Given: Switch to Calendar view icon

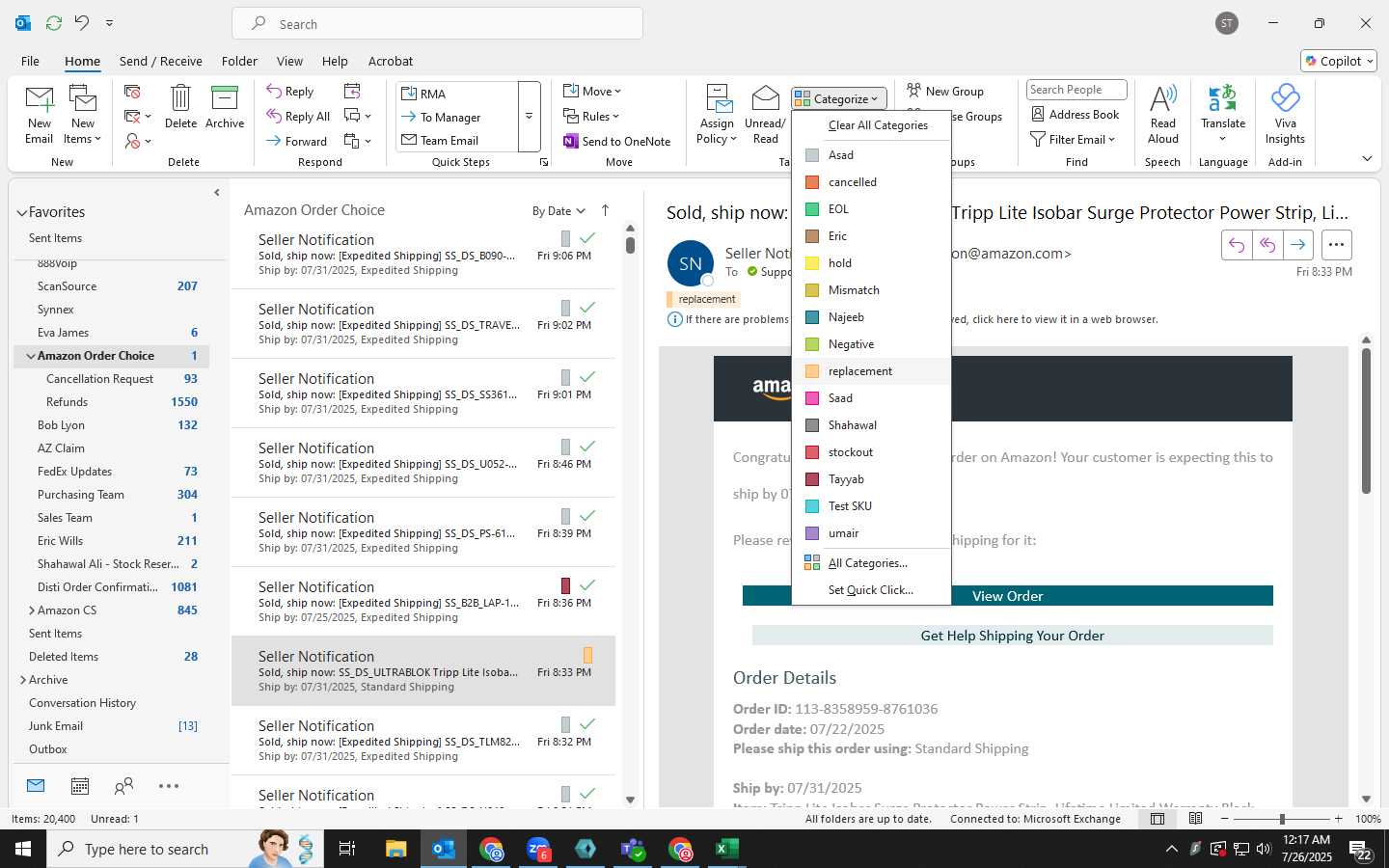Looking at the screenshot, I should 80,786.
